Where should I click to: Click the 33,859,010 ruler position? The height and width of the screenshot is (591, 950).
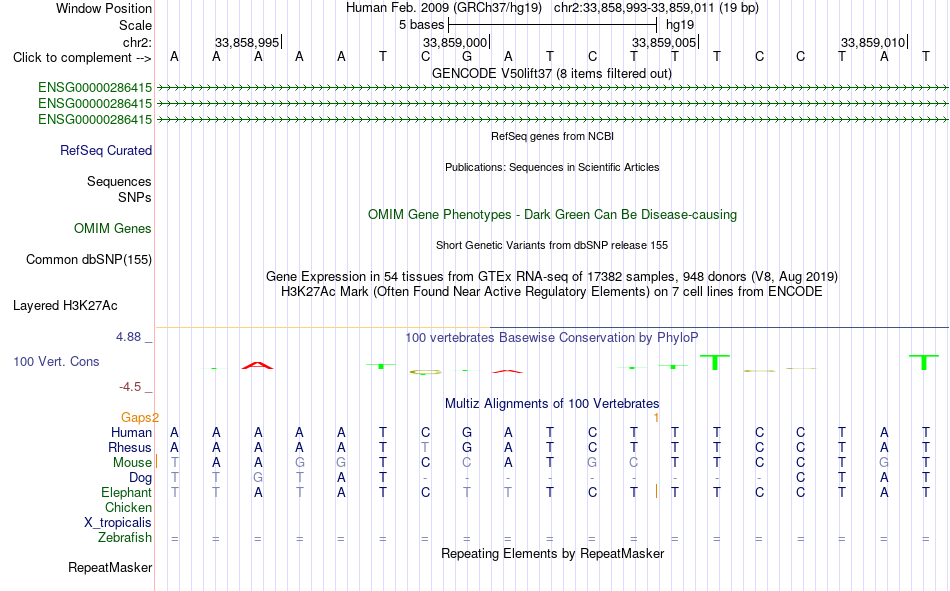pos(873,42)
